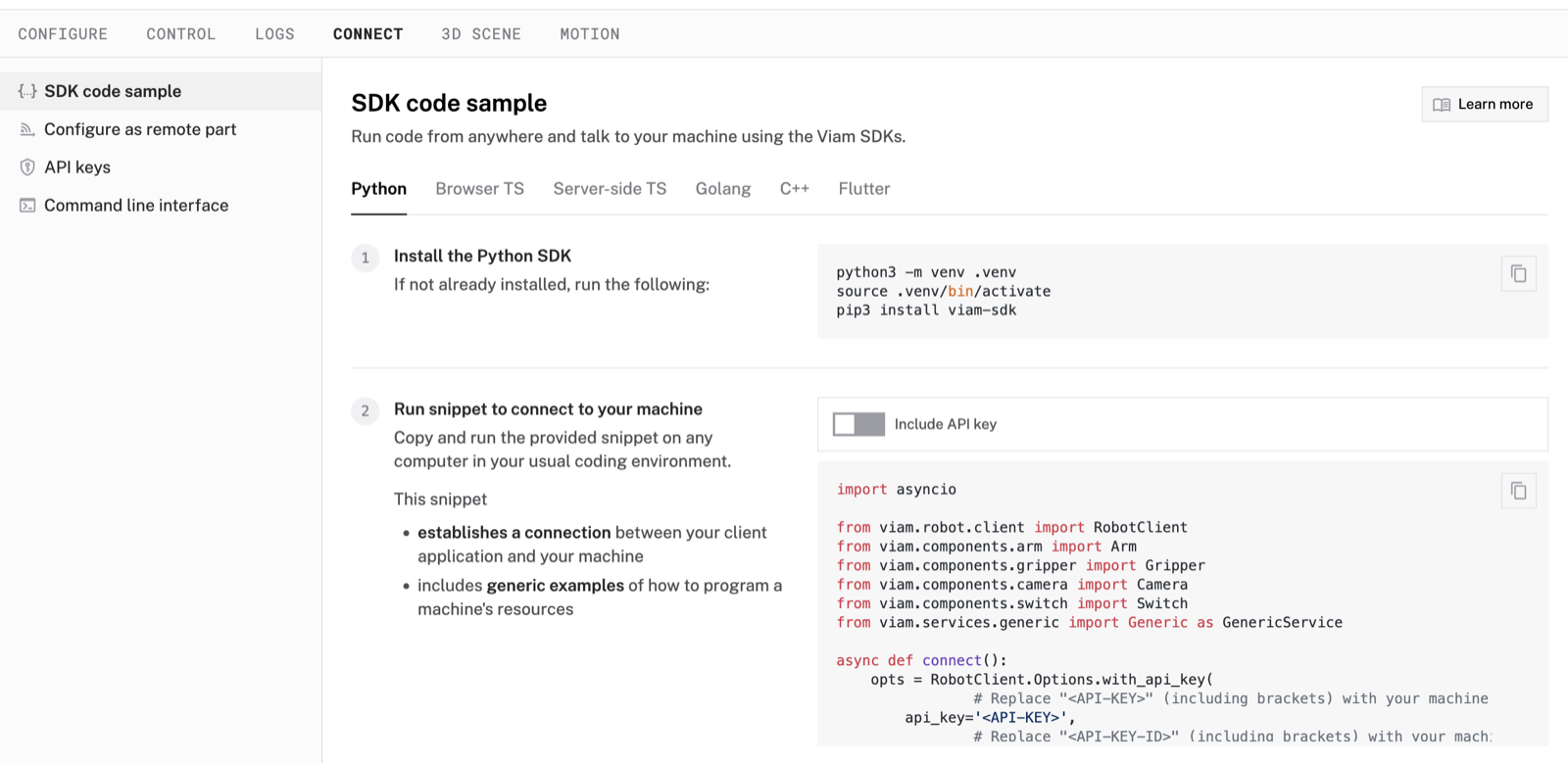Switch to the Server-side TS tab

pos(610,189)
